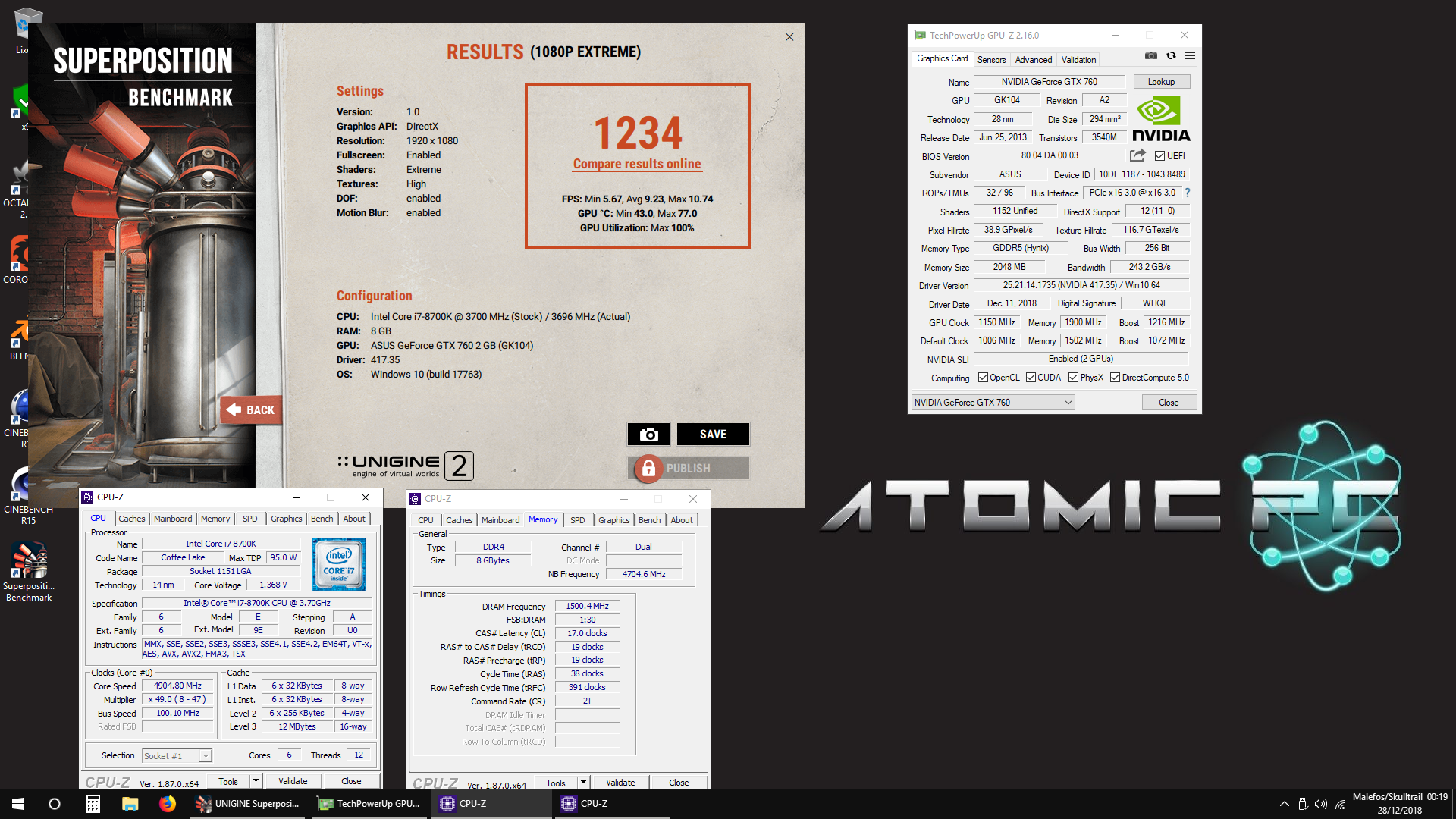Click the Tools button in left CPU-Z
The image size is (1456, 819).
[228, 781]
